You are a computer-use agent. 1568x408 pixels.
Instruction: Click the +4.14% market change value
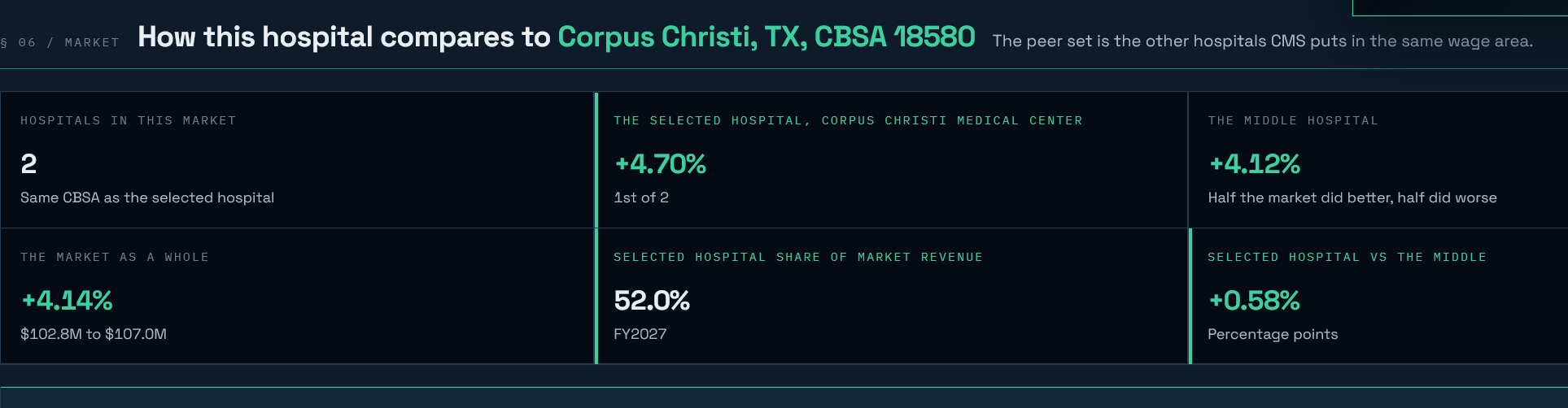click(67, 301)
